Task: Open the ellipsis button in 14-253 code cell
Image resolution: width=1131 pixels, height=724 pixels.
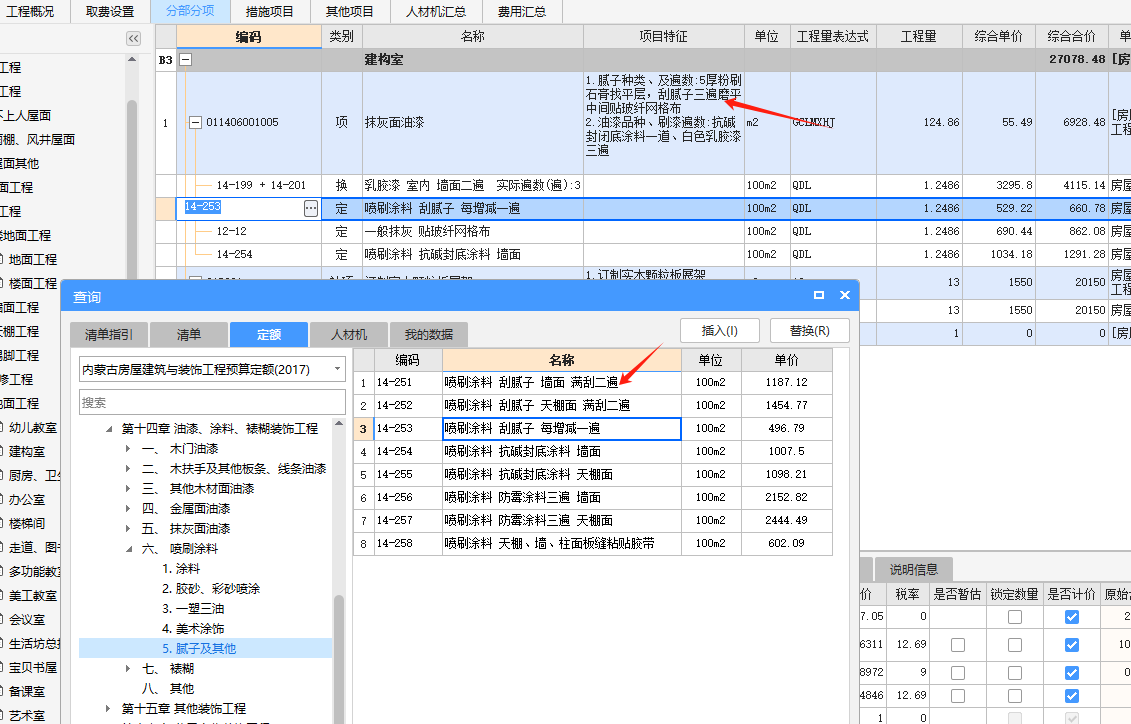Action: pos(311,208)
